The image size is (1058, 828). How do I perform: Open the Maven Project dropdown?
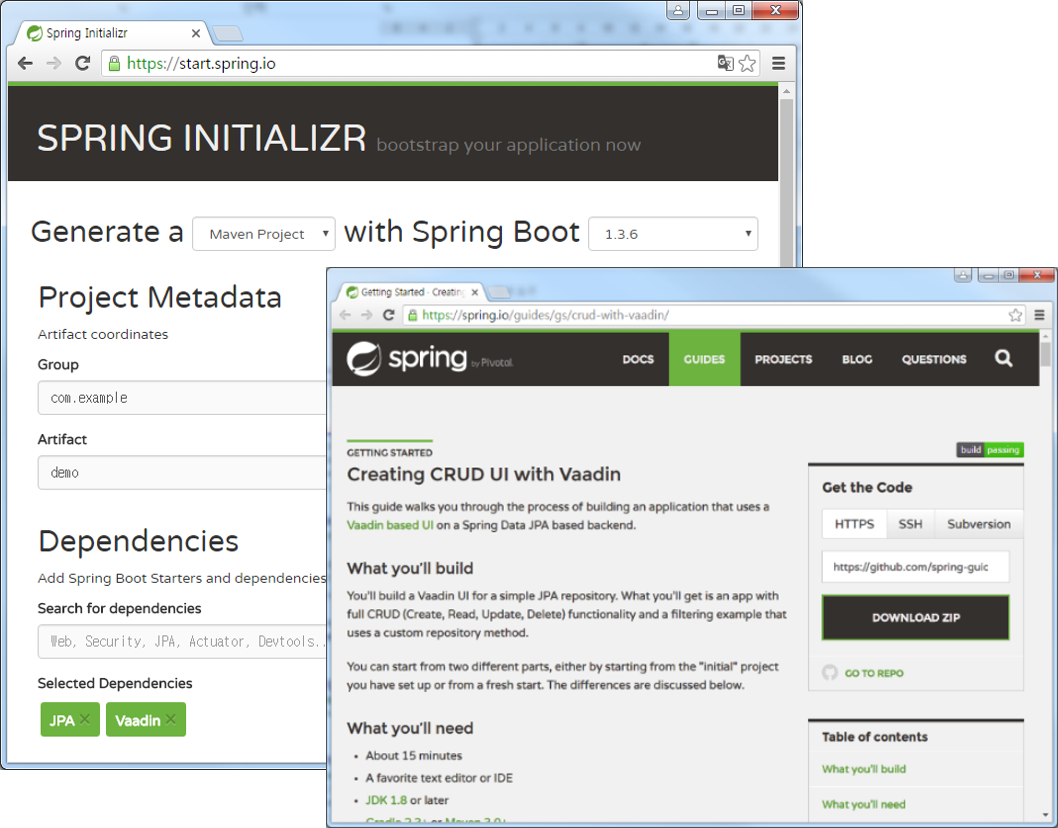click(x=264, y=234)
